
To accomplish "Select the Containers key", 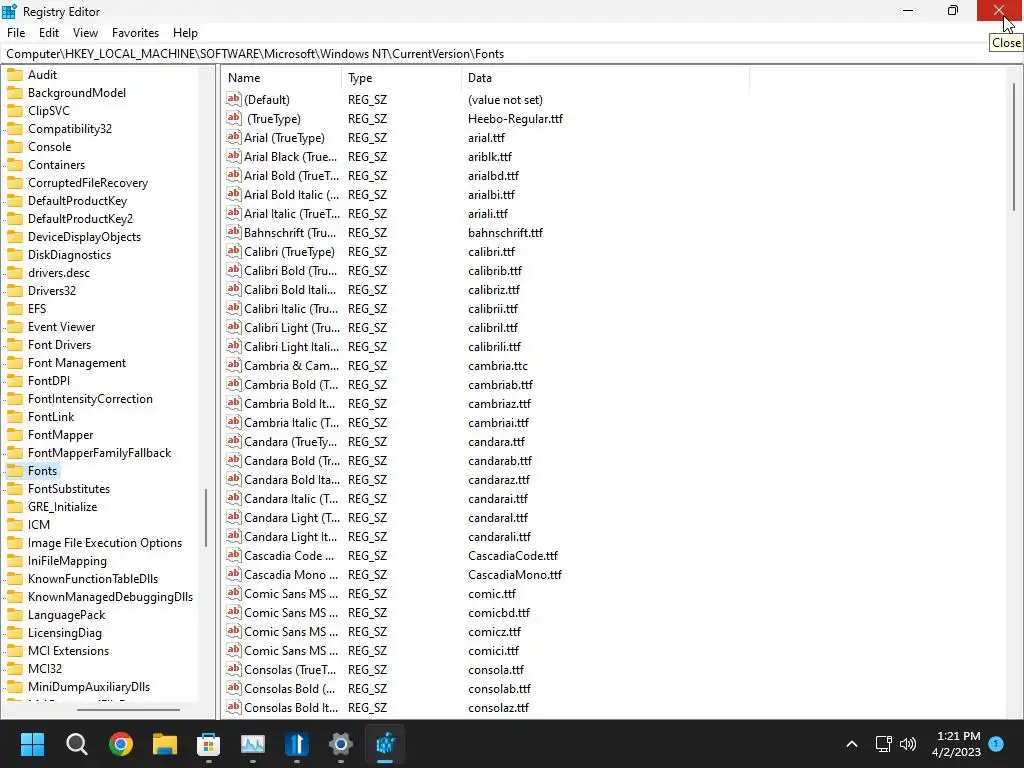I will [56, 165].
